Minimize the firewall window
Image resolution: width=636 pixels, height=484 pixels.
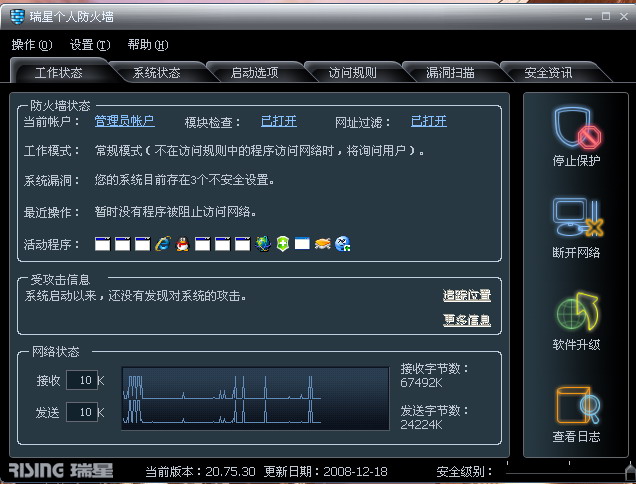click(x=589, y=17)
